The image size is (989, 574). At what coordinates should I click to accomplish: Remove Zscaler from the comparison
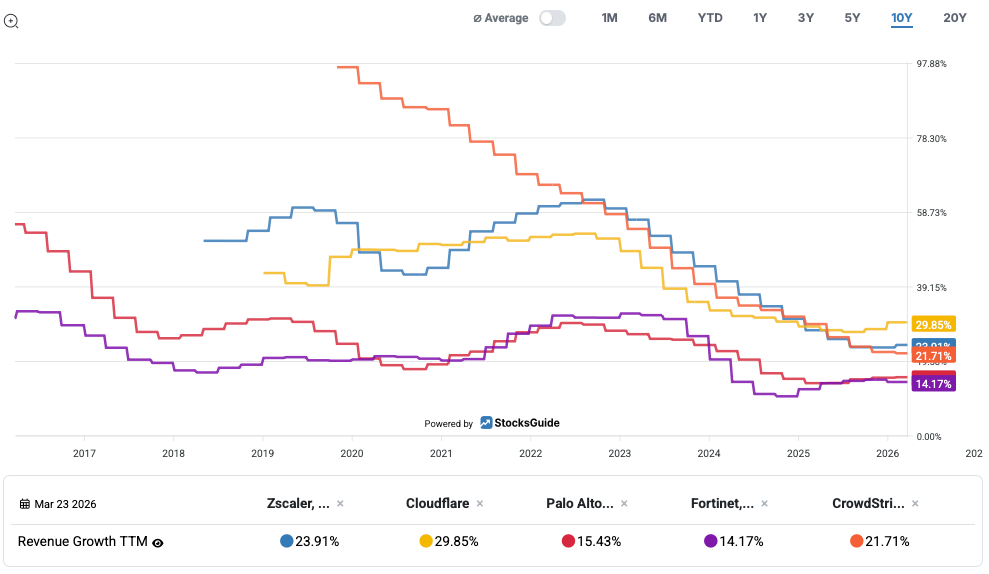pos(340,504)
